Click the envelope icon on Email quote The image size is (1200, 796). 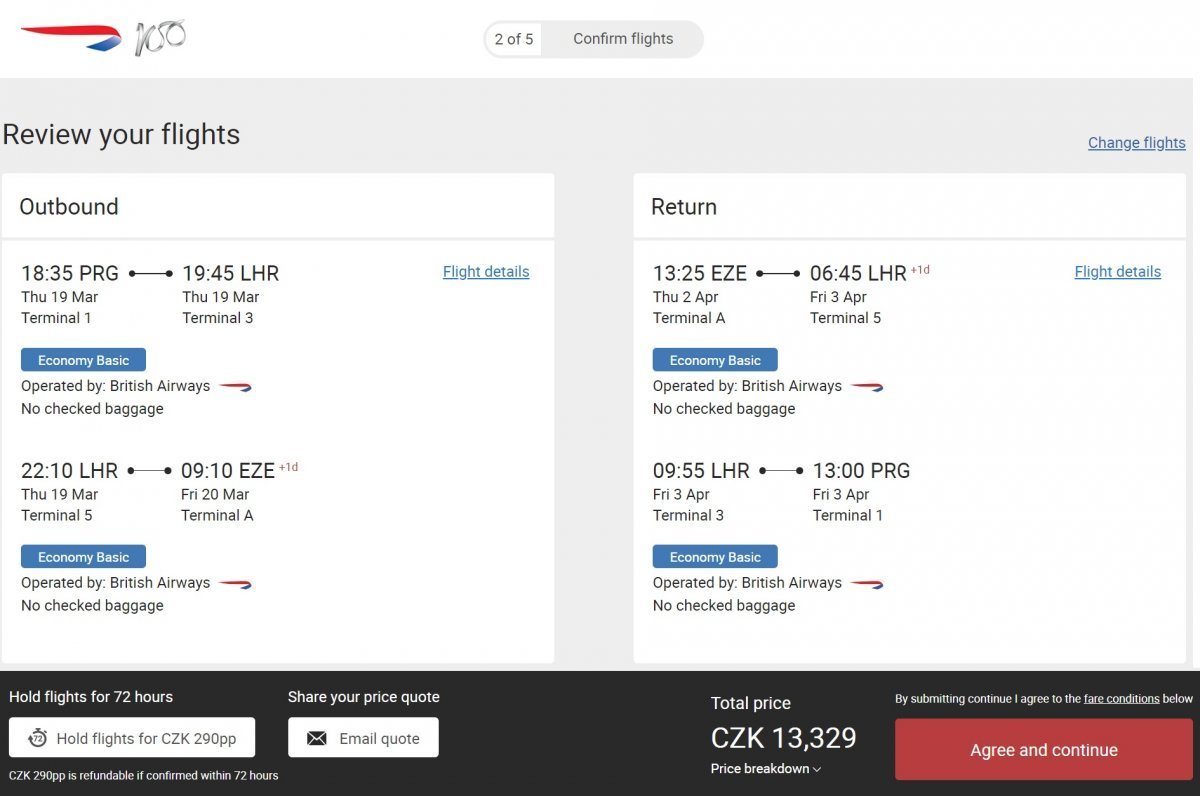pos(317,738)
